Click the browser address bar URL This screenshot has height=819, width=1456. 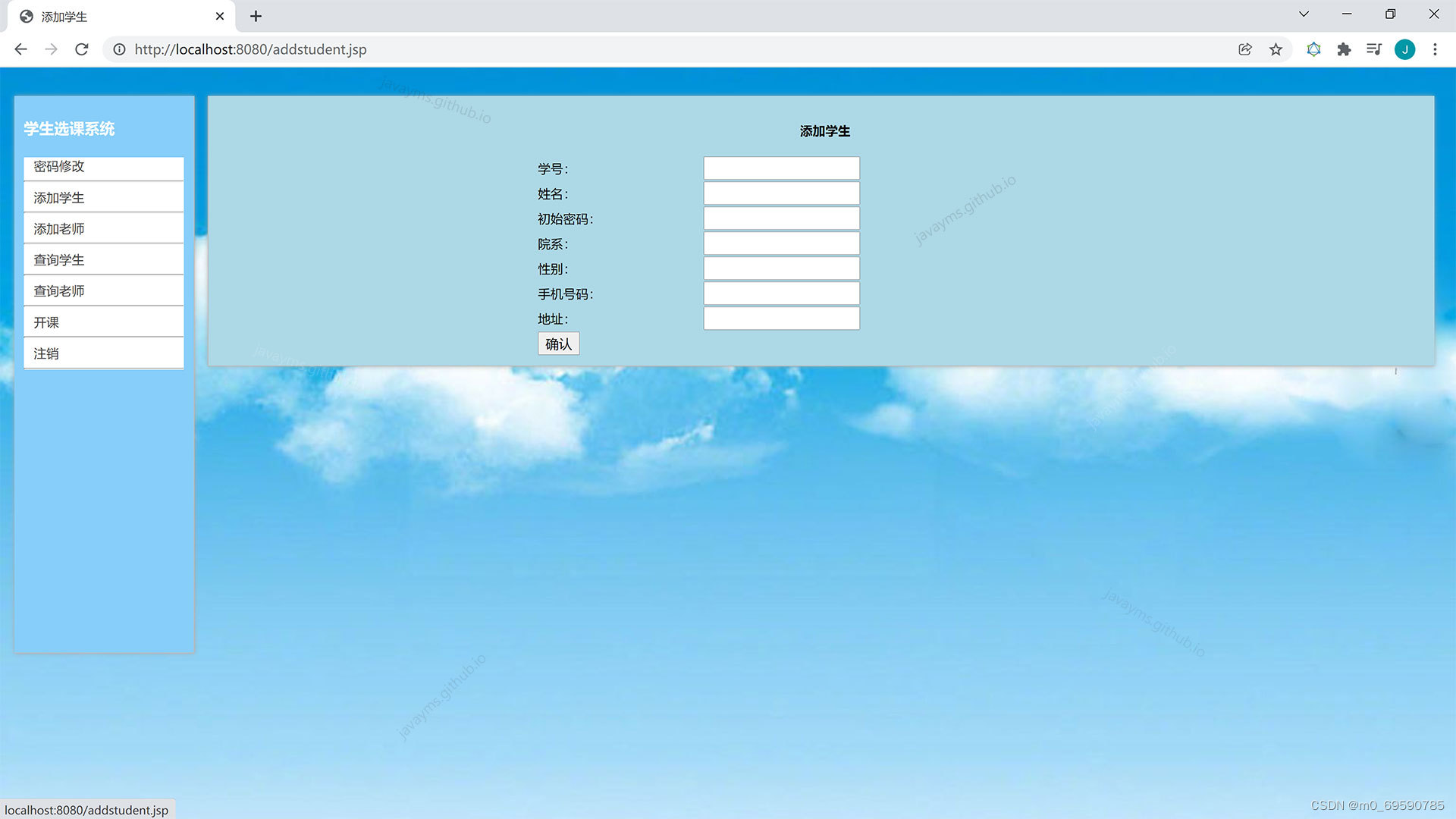click(x=250, y=49)
